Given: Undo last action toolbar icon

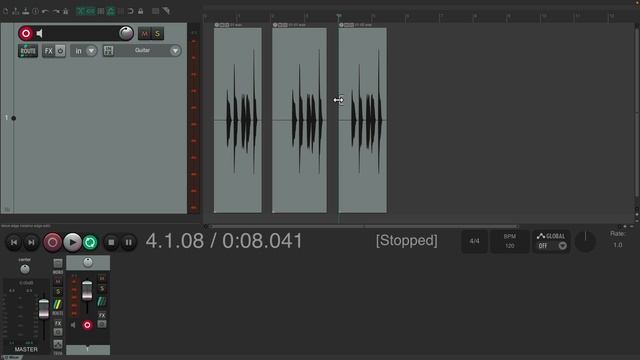Looking at the screenshot, I should tap(45, 11).
